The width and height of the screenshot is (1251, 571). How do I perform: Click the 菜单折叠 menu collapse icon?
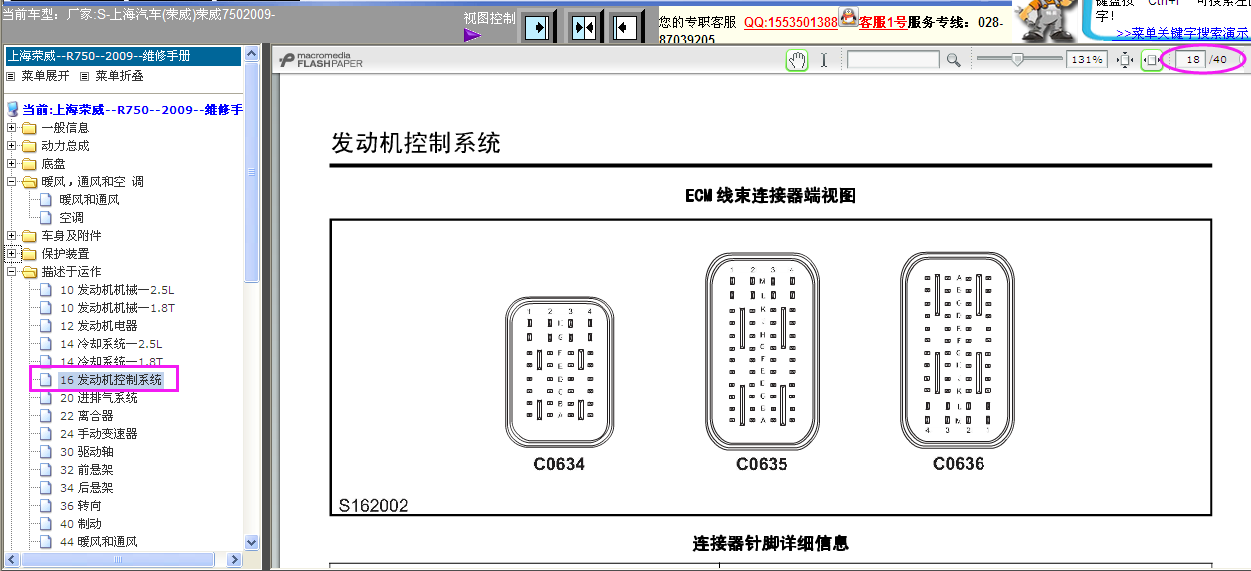85,76
